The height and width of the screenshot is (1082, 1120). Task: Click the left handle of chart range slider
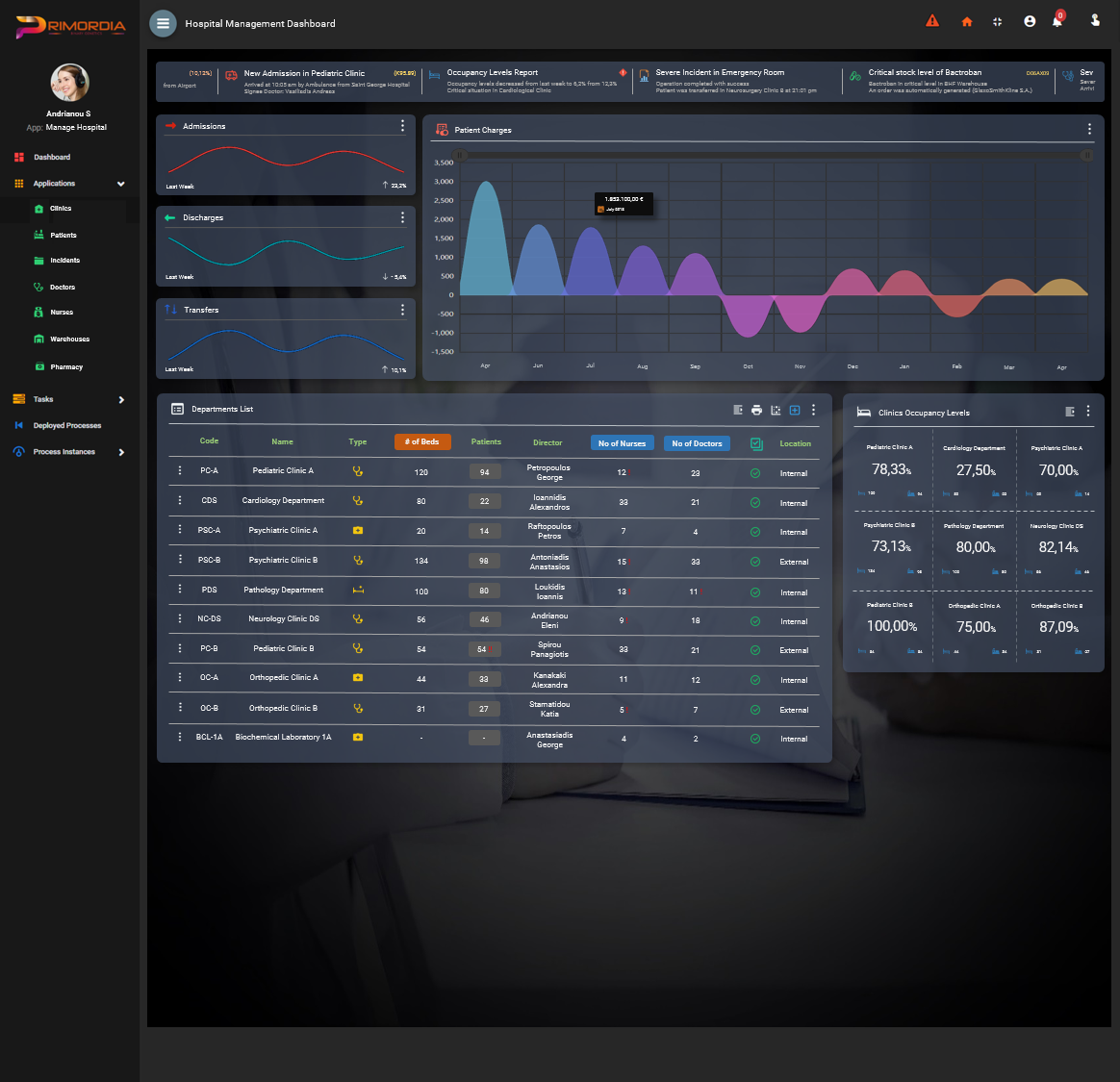tap(460, 155)
